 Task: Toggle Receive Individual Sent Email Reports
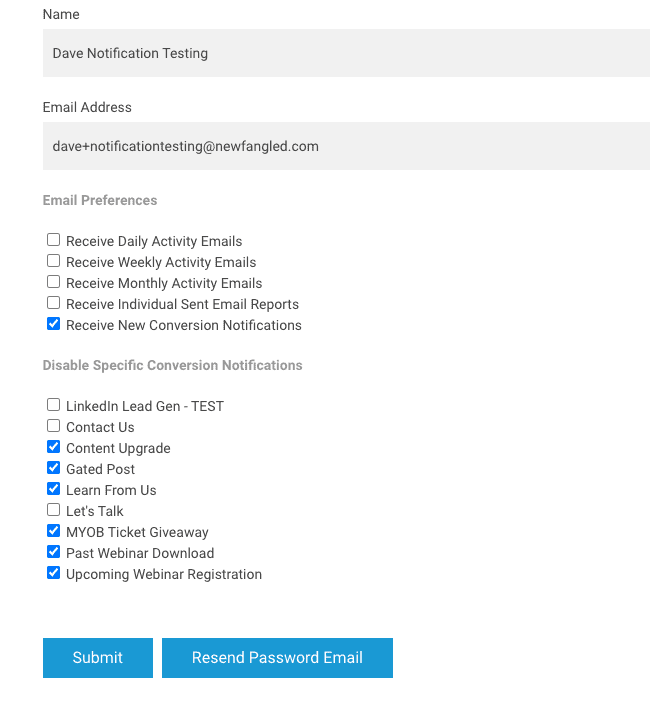click(53, 303)
